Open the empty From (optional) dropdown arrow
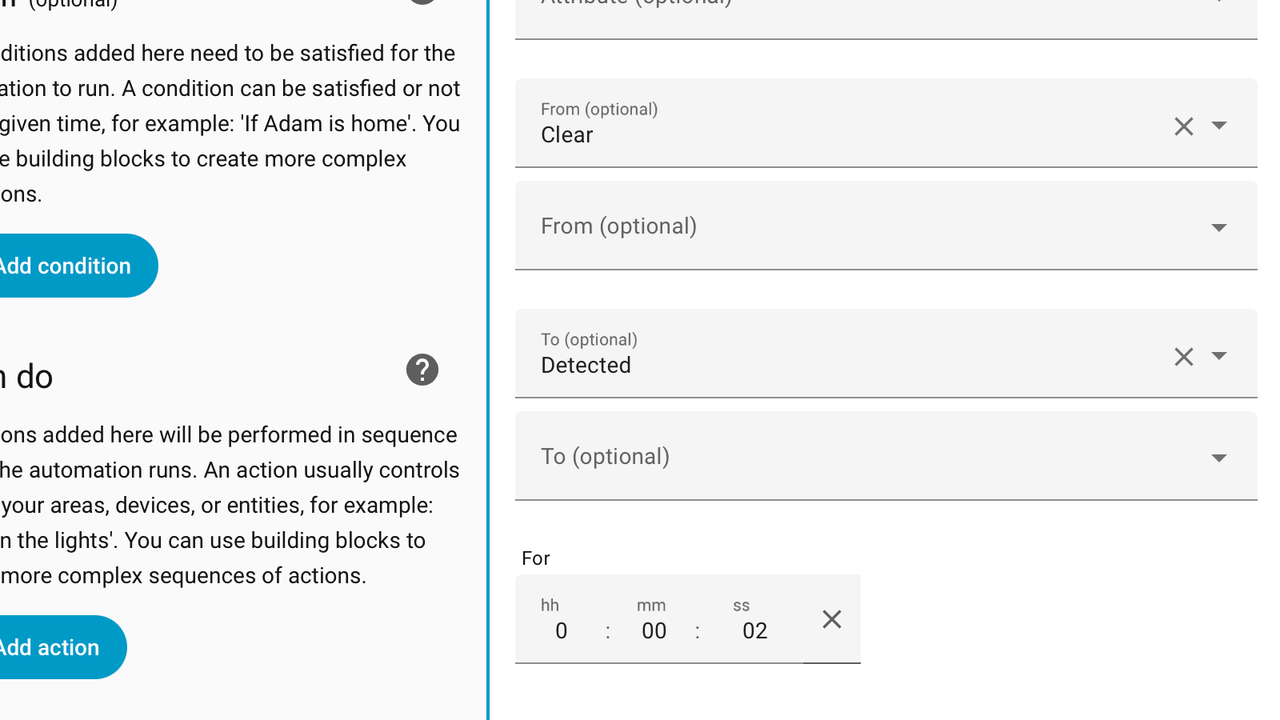This screenshot has width=1280, height=720. coord(1219,228)
